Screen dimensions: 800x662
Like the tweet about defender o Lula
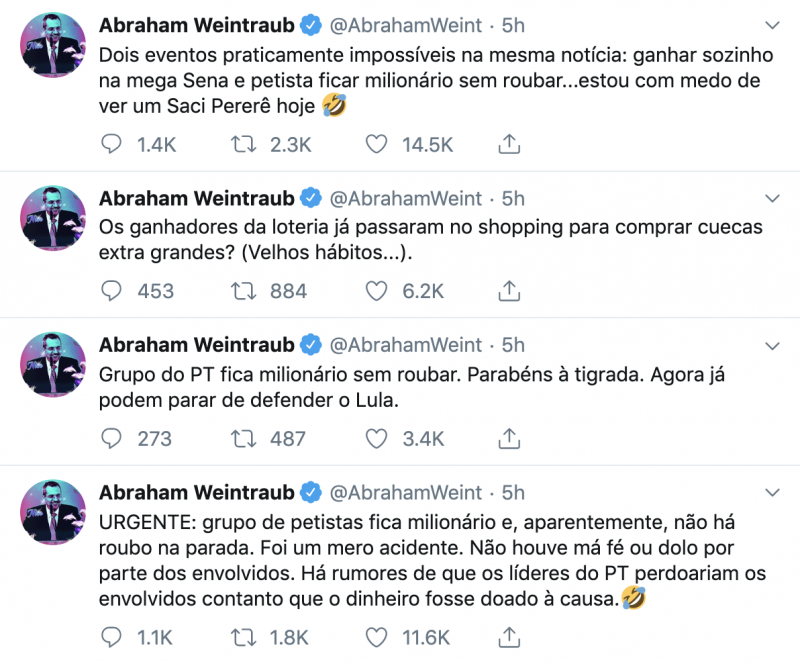pyautogui.click(x=377, y=438)
